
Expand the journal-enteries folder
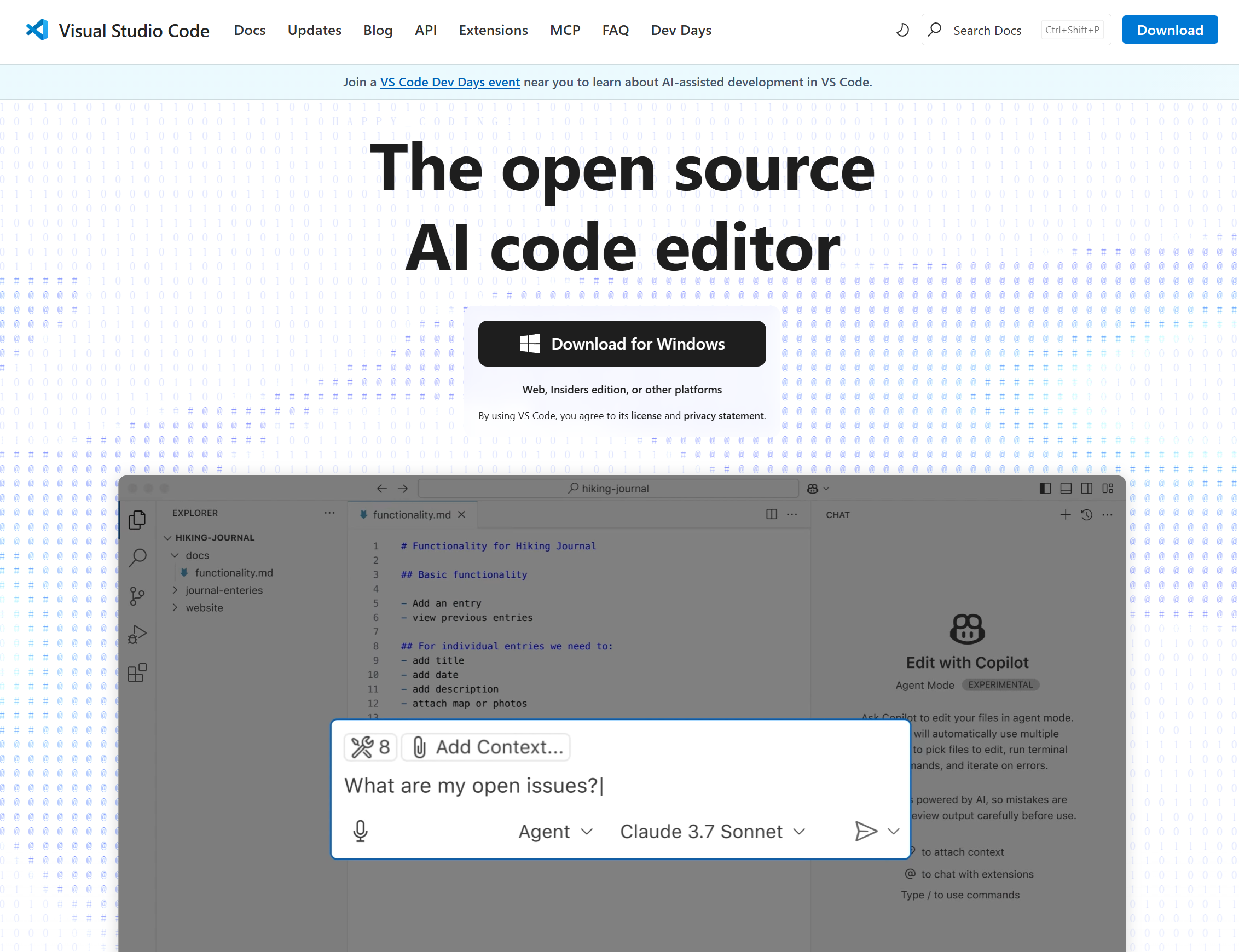point(224,590)
